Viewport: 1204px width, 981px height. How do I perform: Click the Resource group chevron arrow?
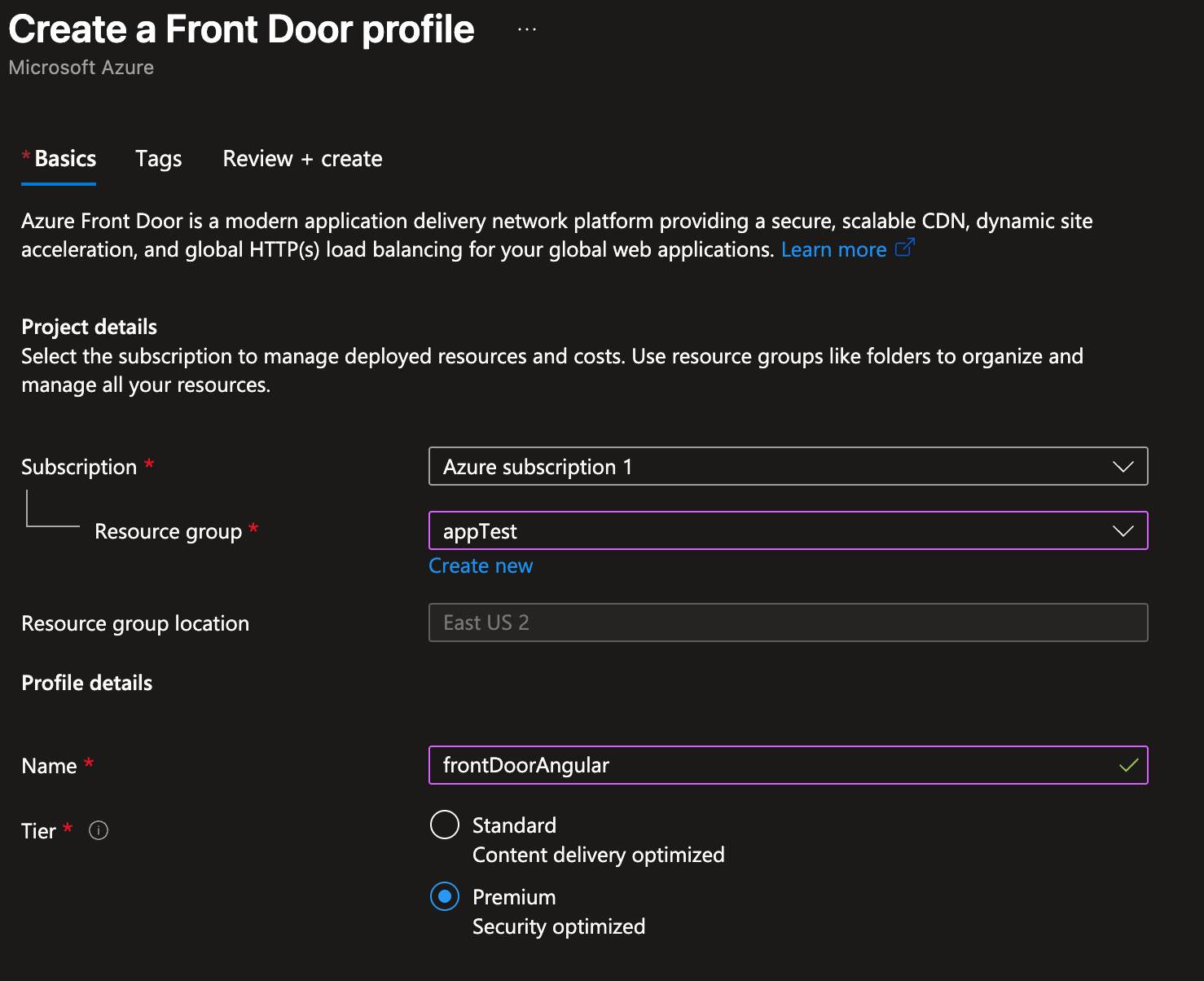(1123, 531)
